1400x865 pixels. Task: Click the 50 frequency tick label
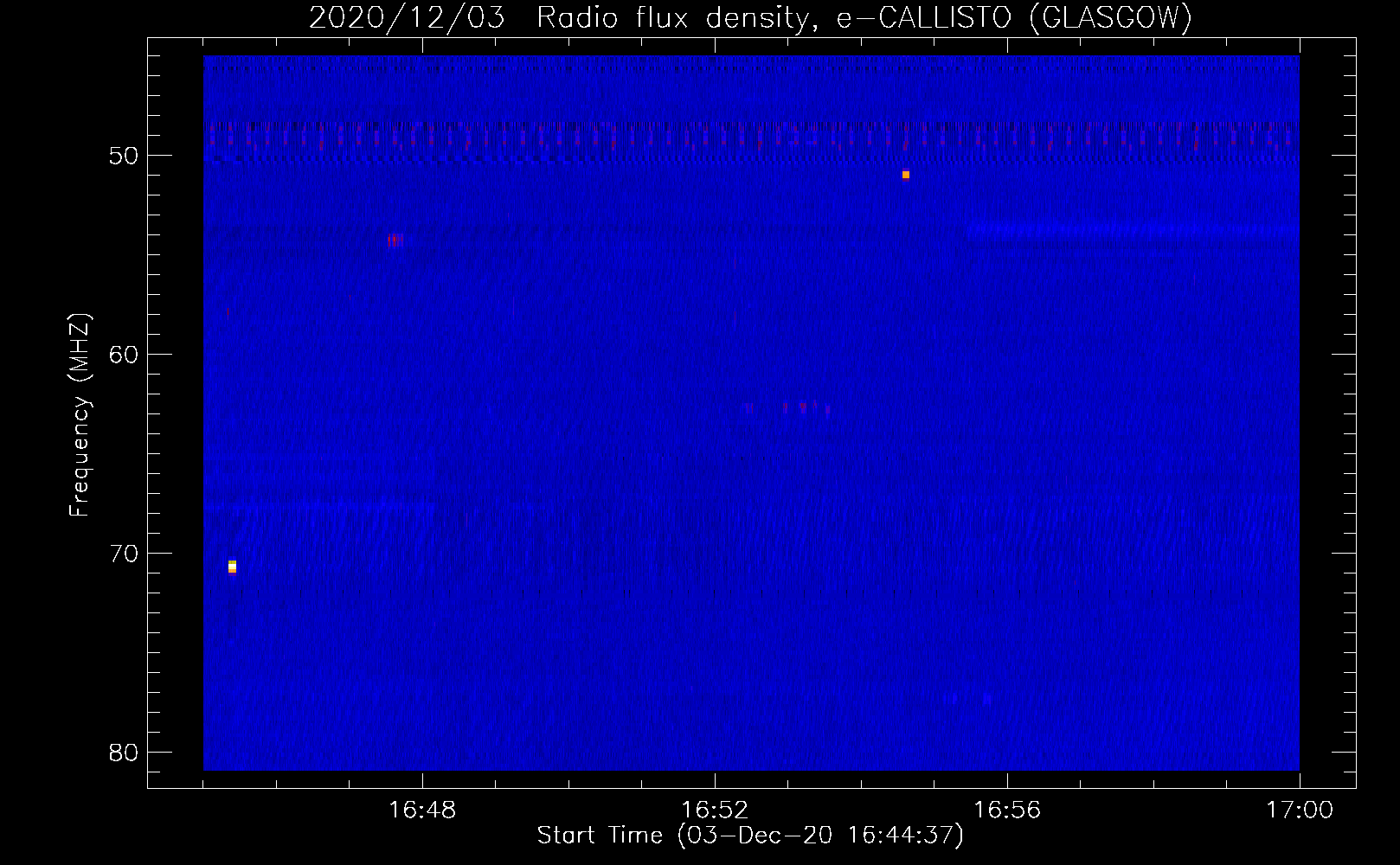coord(124,156)
